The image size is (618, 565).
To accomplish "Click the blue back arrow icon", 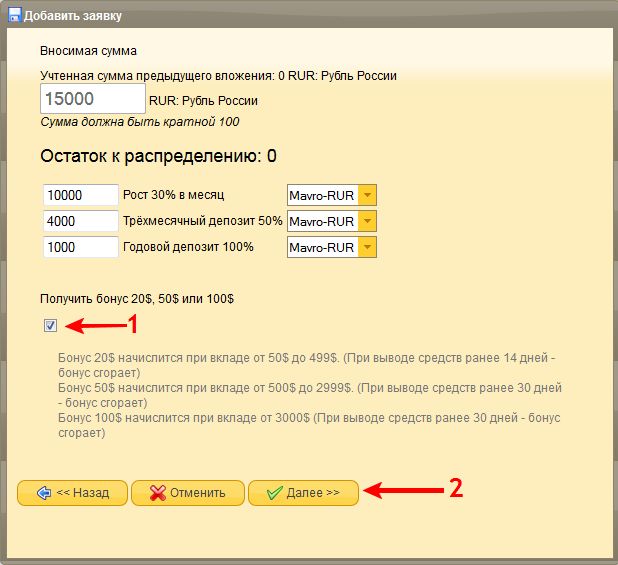I will (x=43, y=493).
